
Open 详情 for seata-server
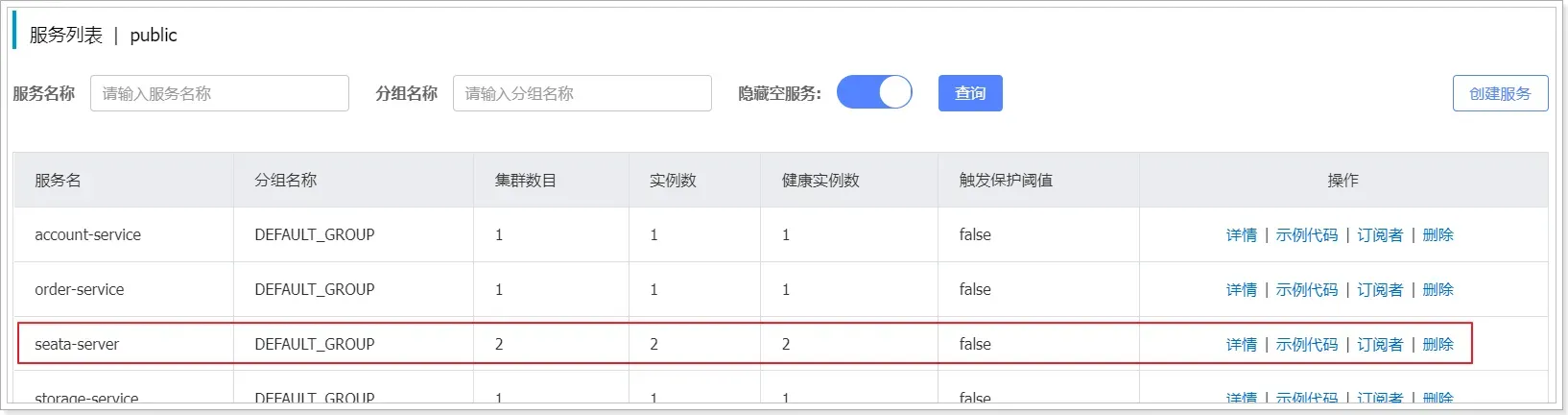coord(1241,345)
